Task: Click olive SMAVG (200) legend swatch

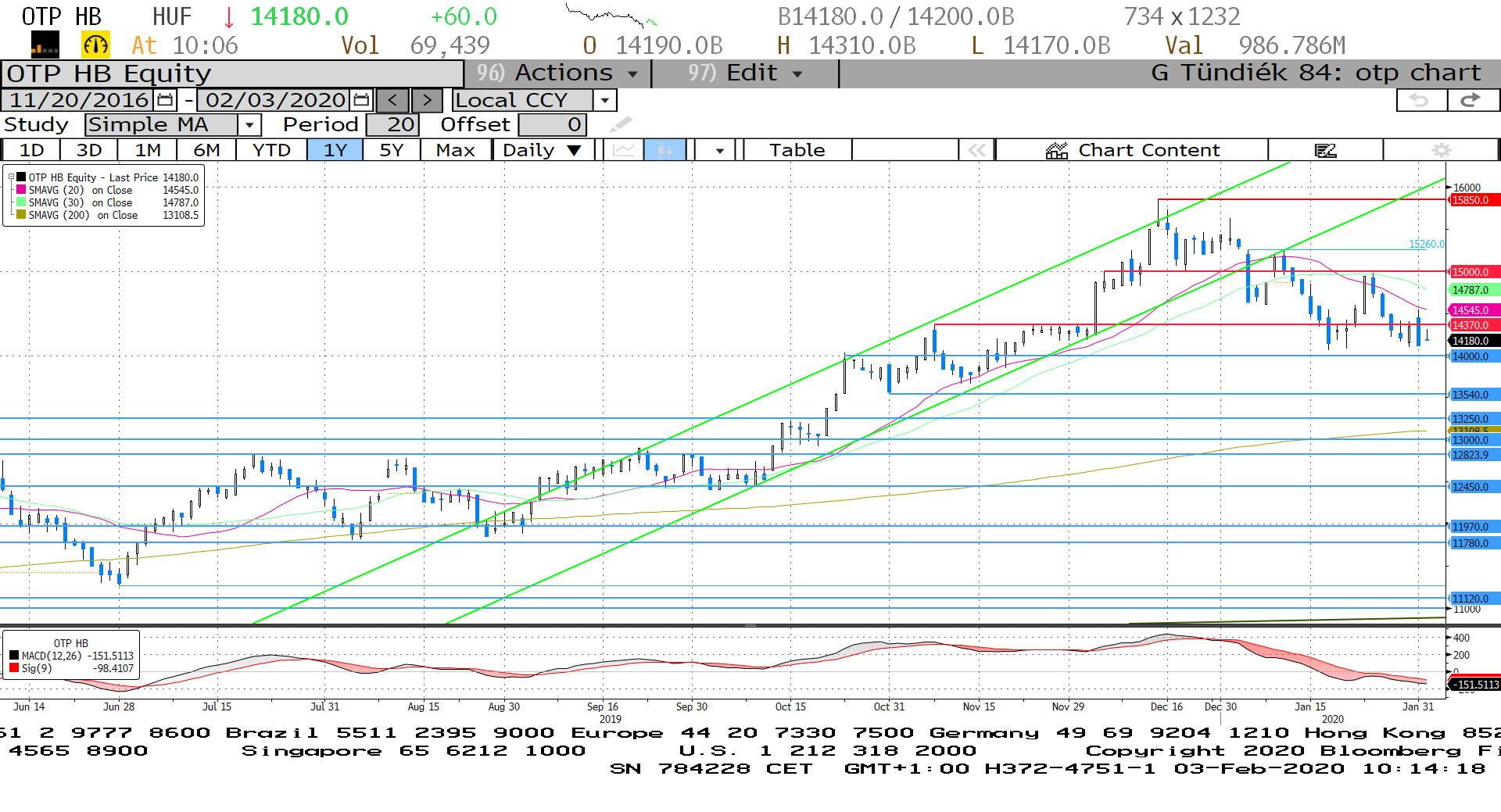Action: 21,215
